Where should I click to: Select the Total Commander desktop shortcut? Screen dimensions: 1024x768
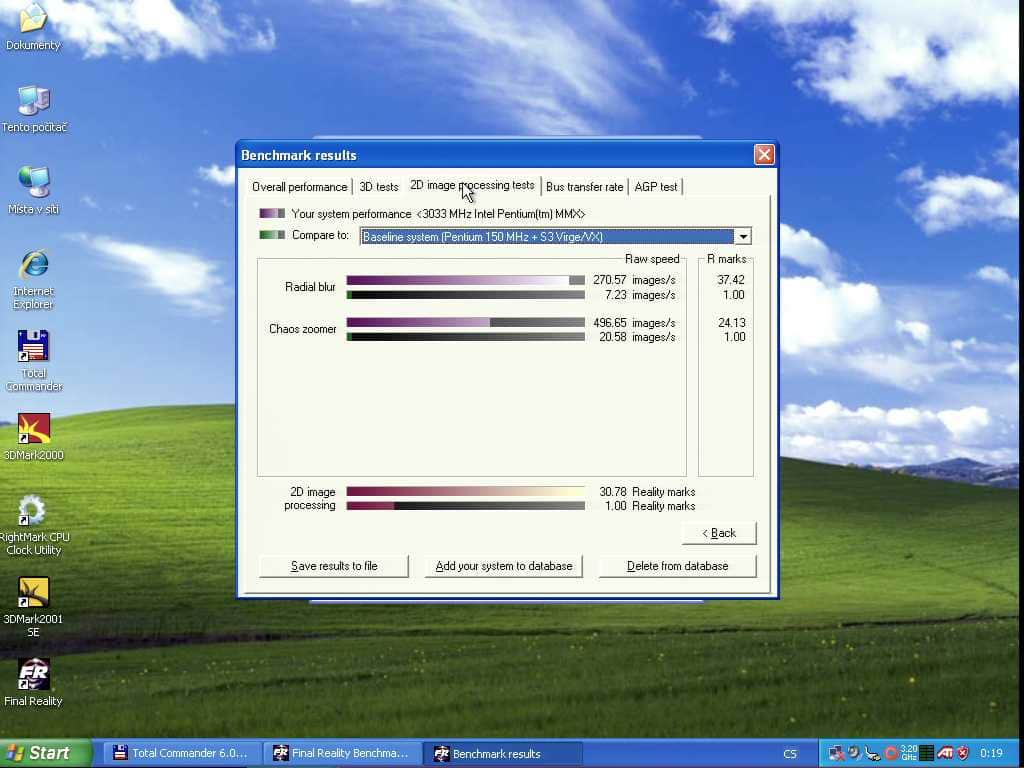33,360
